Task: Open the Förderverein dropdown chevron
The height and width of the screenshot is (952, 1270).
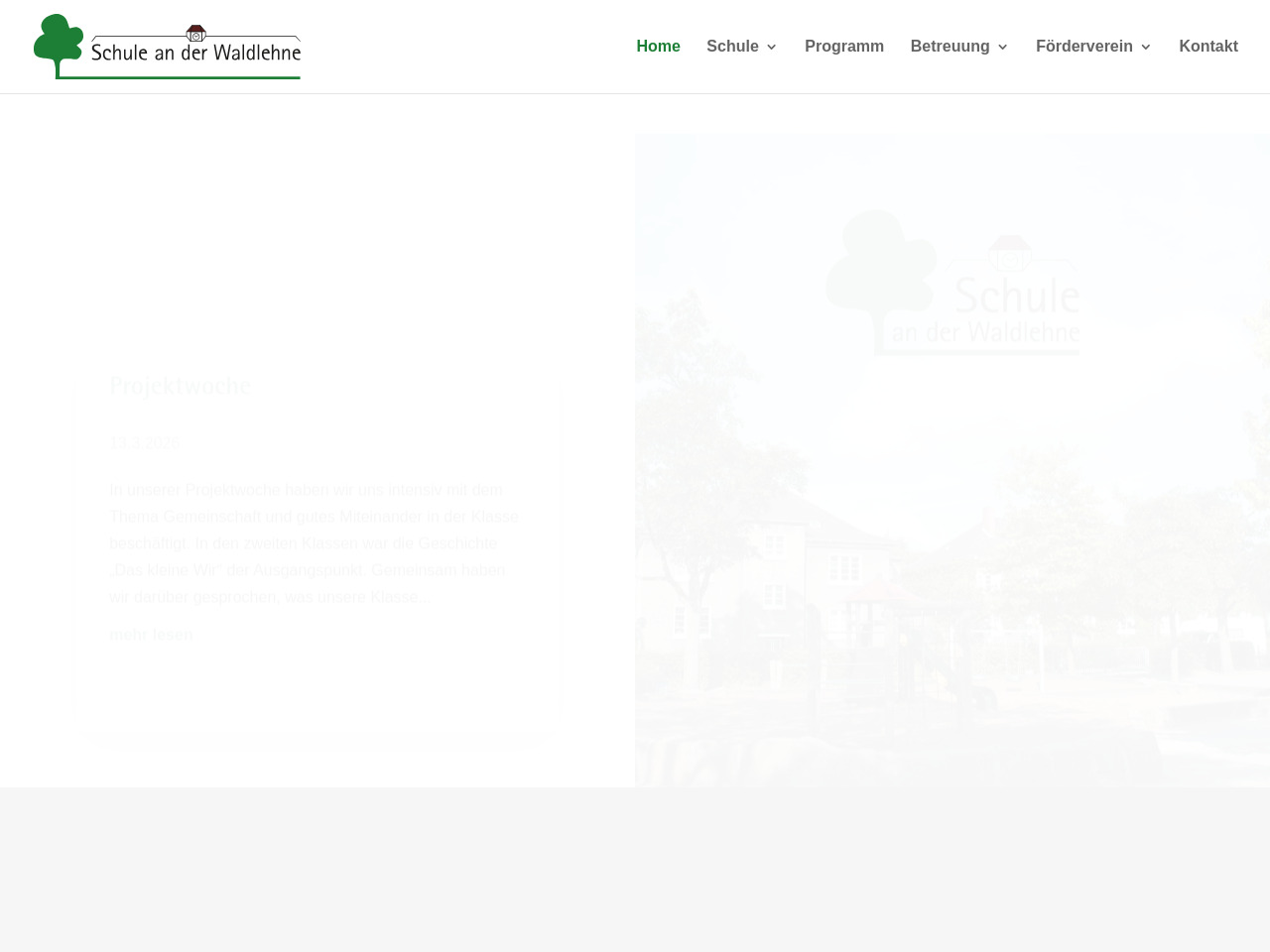Action: [1146, 47]
